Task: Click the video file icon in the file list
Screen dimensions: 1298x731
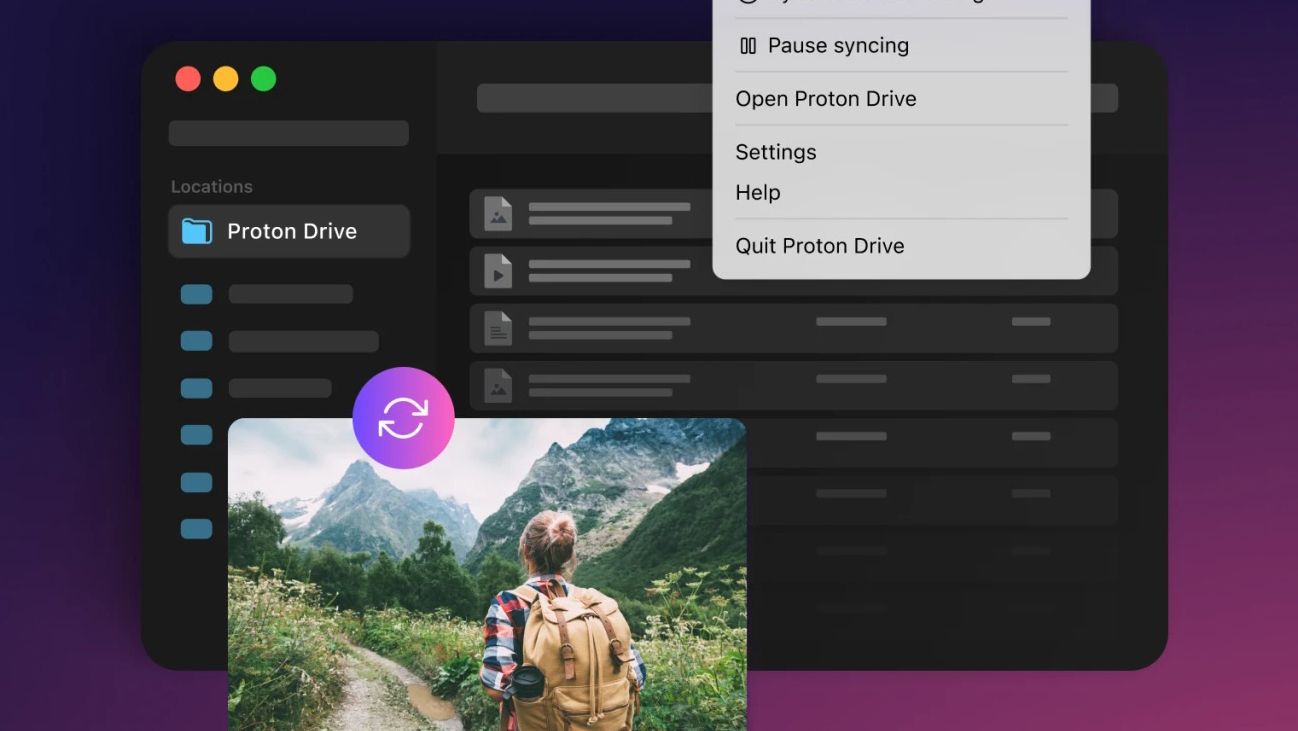Action: pyautogui.click(x=497, y=270)
